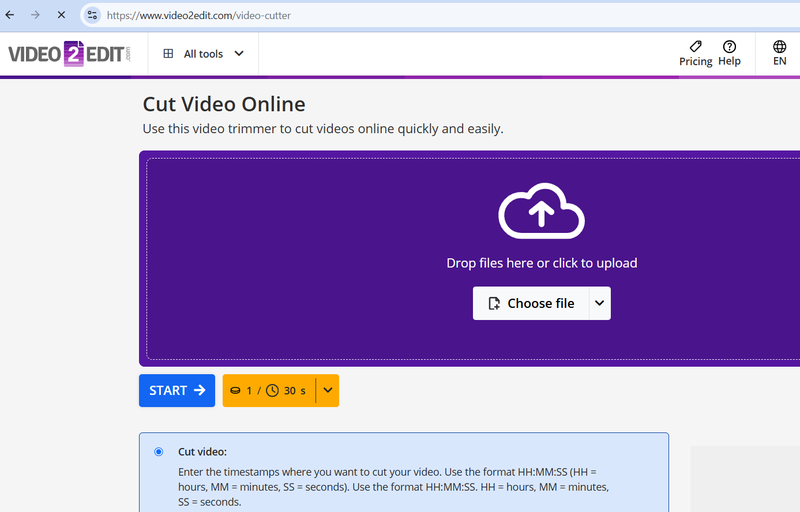
Task: Click the Cut video timestamp description text
Action: tap(393, 487)
